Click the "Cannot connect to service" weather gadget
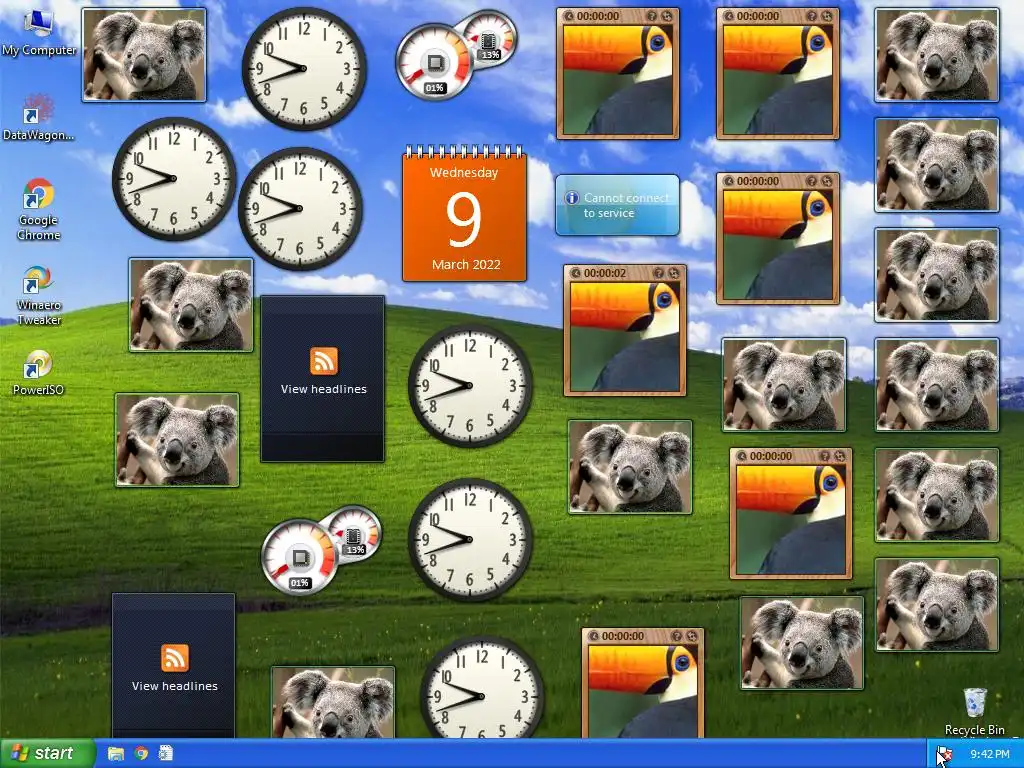Image resolution: width=1024 pixels, height=768 pixels. tap(617, 205)
